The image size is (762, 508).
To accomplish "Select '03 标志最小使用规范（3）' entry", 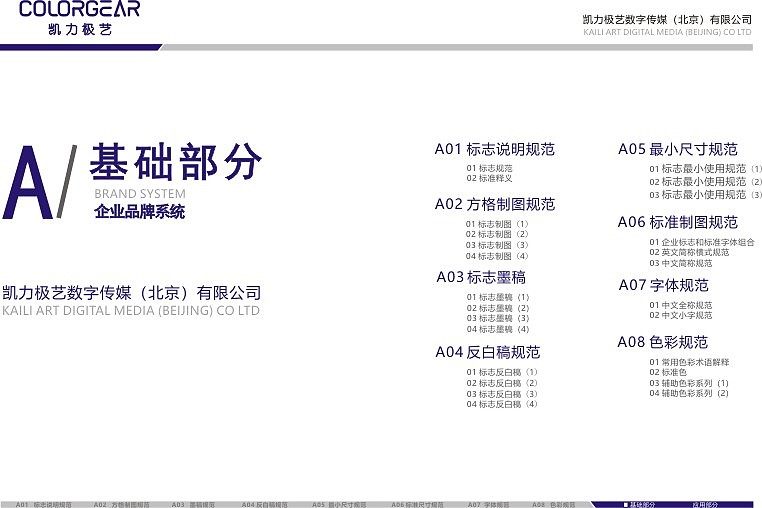I will pos(705,195).
